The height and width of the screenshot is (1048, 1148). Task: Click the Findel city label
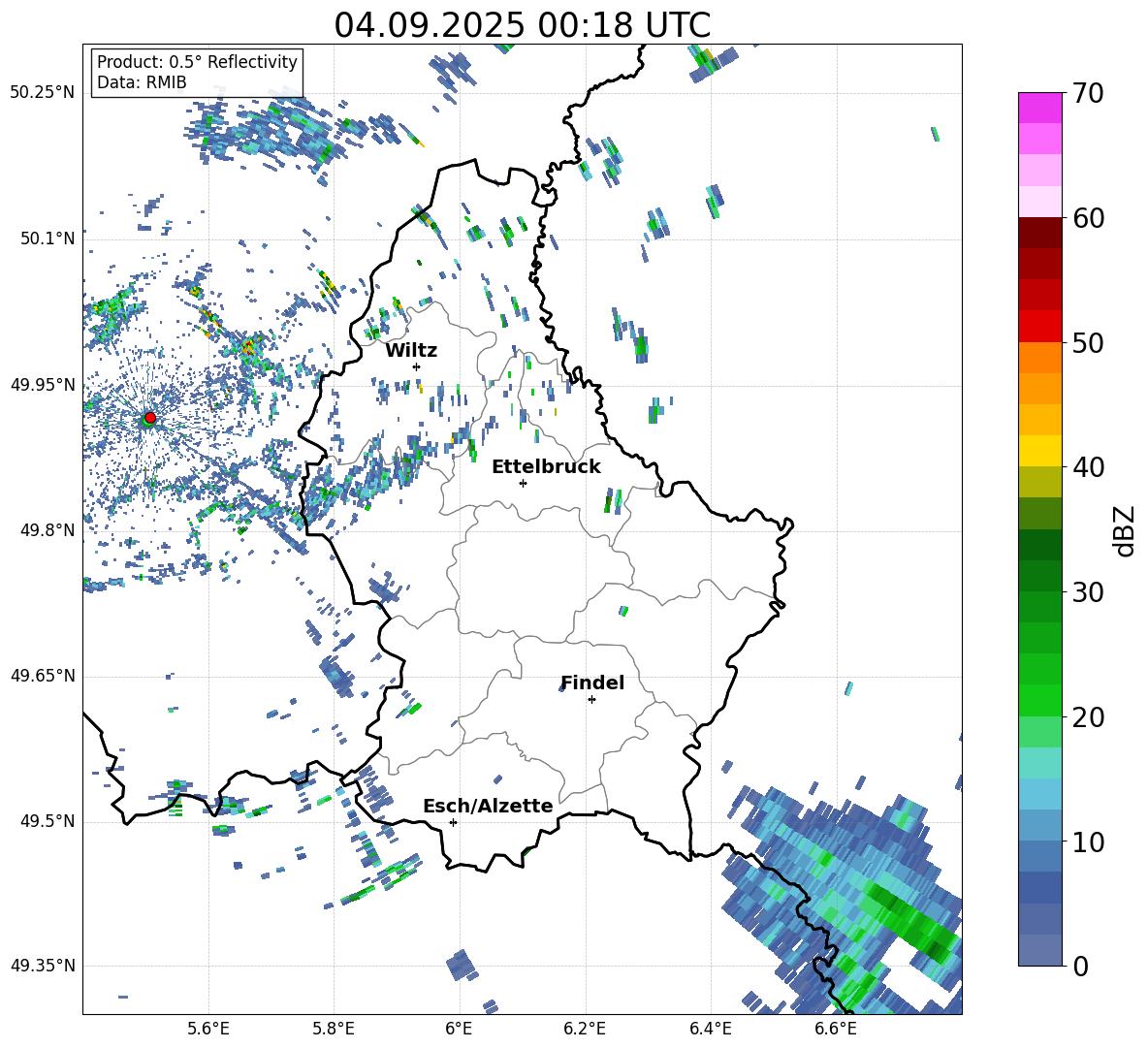592,683
